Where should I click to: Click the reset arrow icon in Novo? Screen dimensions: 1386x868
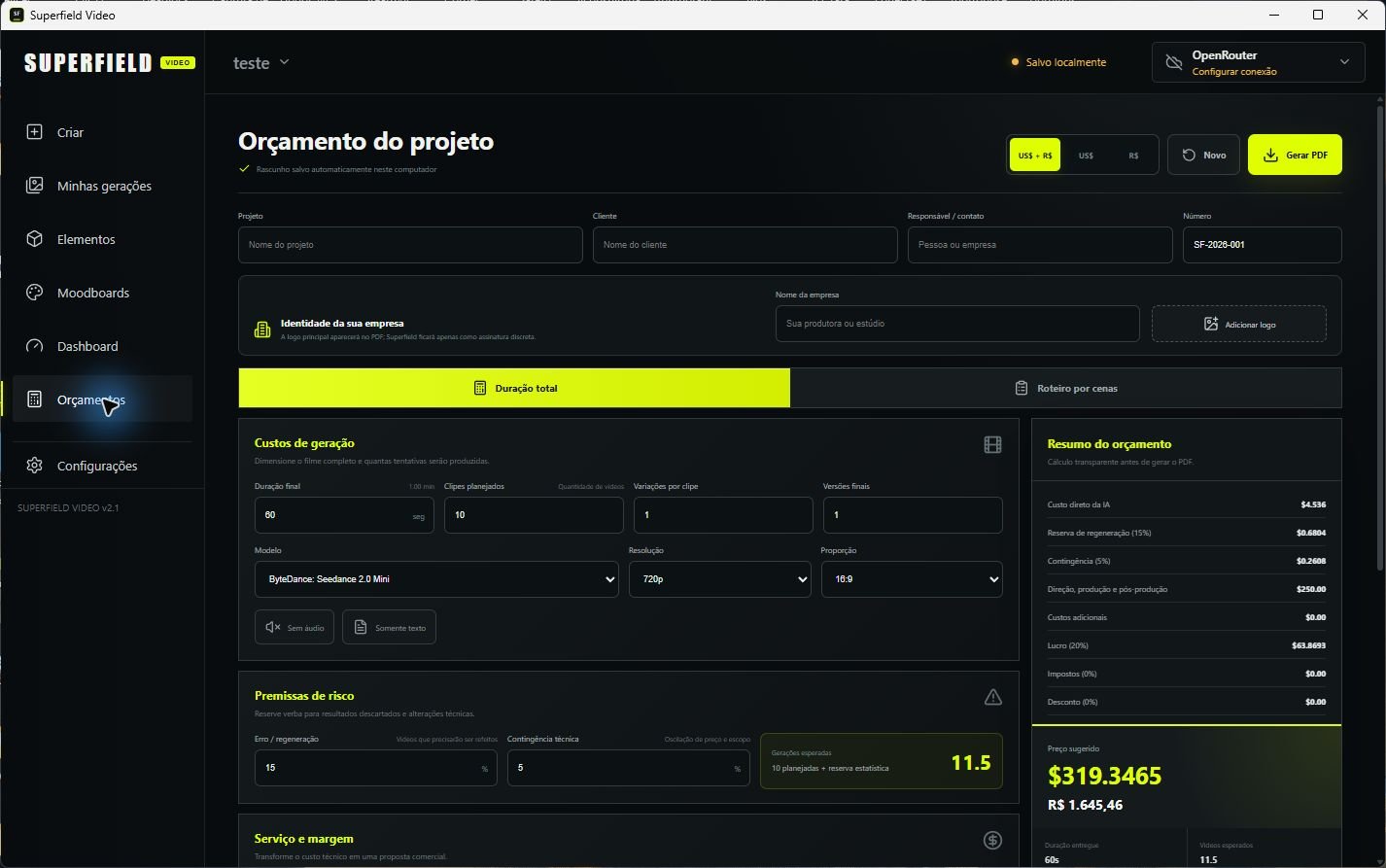click(x=1189, y=155)
